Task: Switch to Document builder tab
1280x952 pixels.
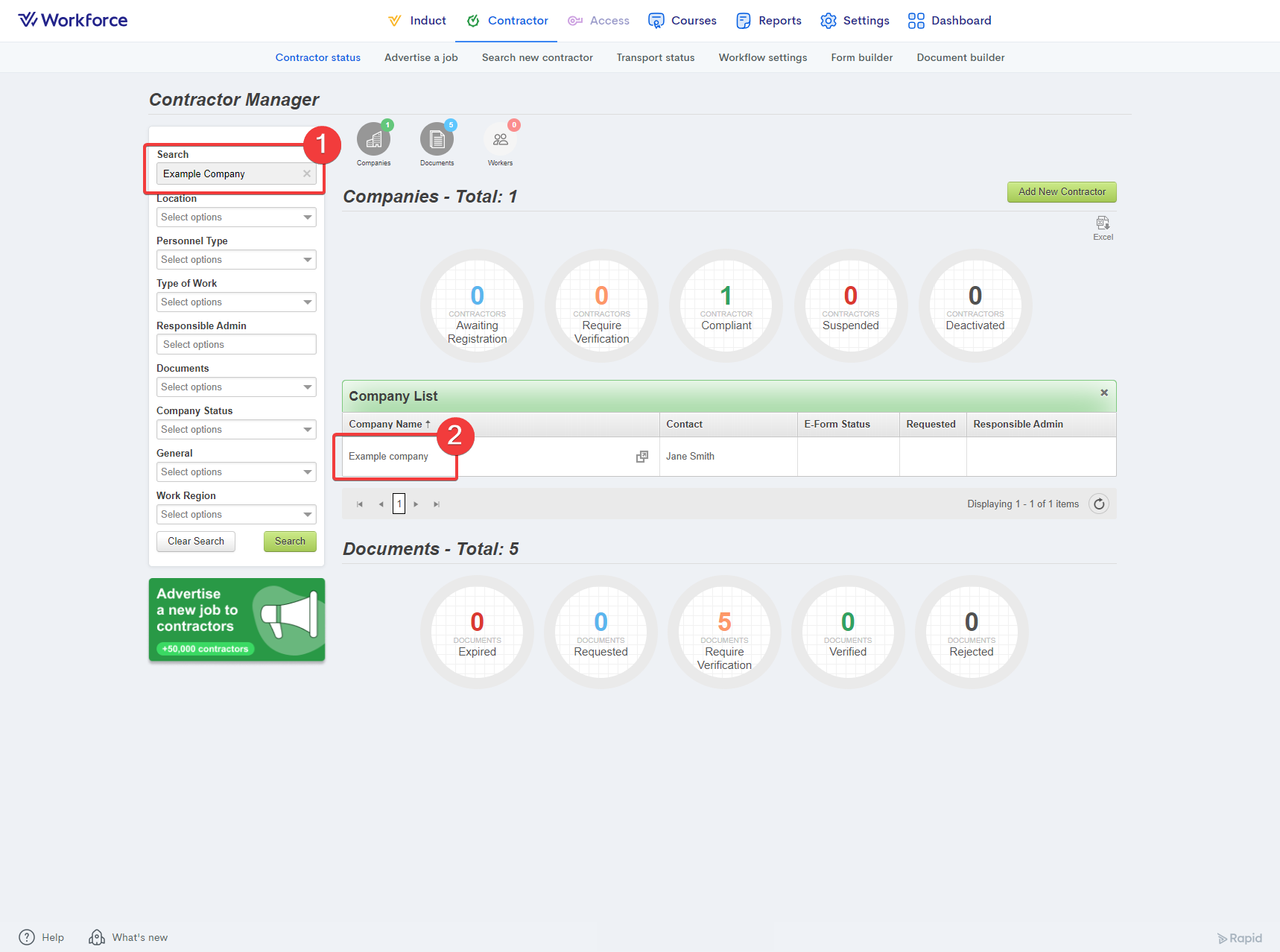Action: pyautogui.click(x=960, y=57)
